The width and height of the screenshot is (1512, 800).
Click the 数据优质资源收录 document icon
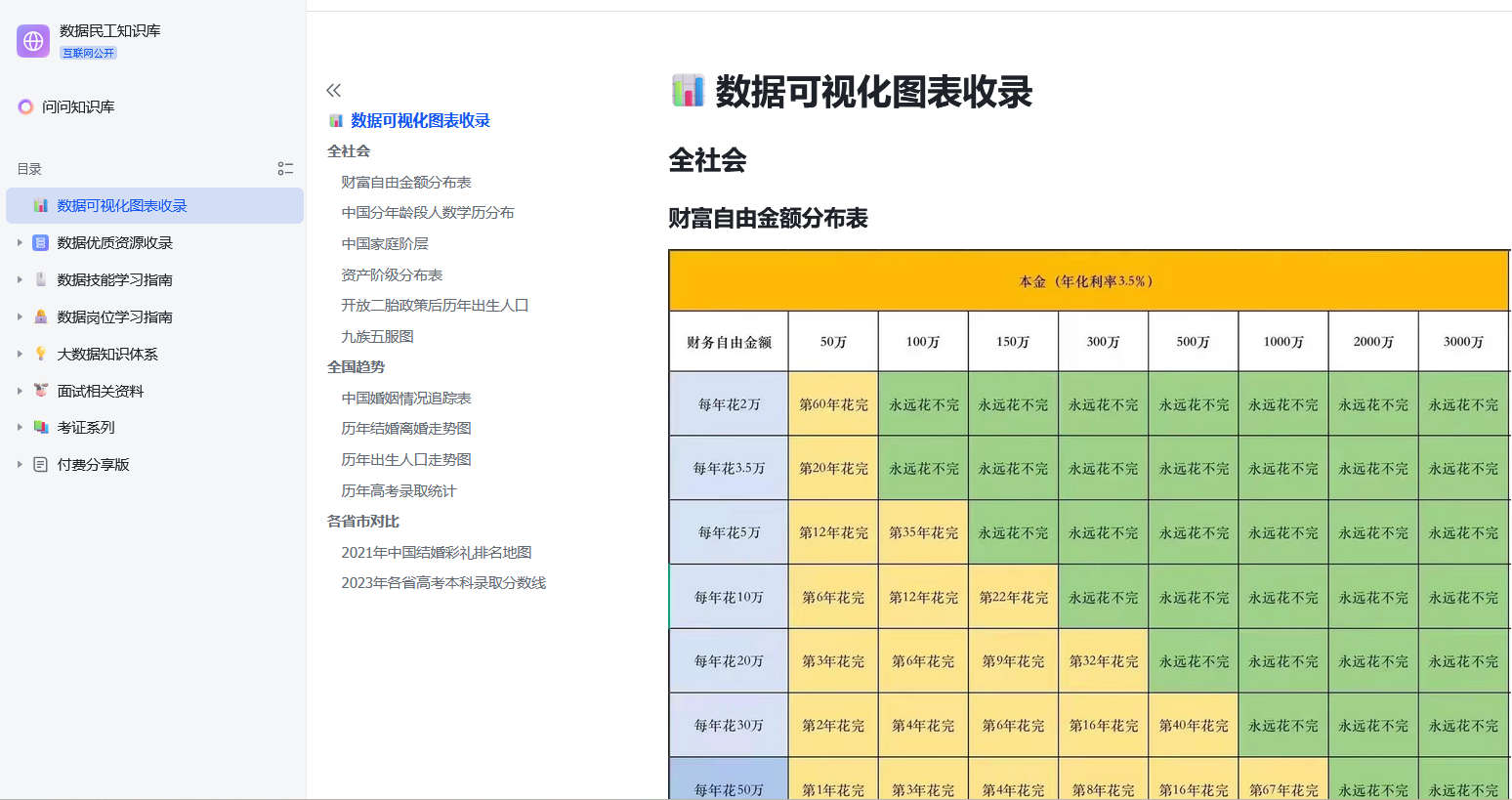point(40,242)
